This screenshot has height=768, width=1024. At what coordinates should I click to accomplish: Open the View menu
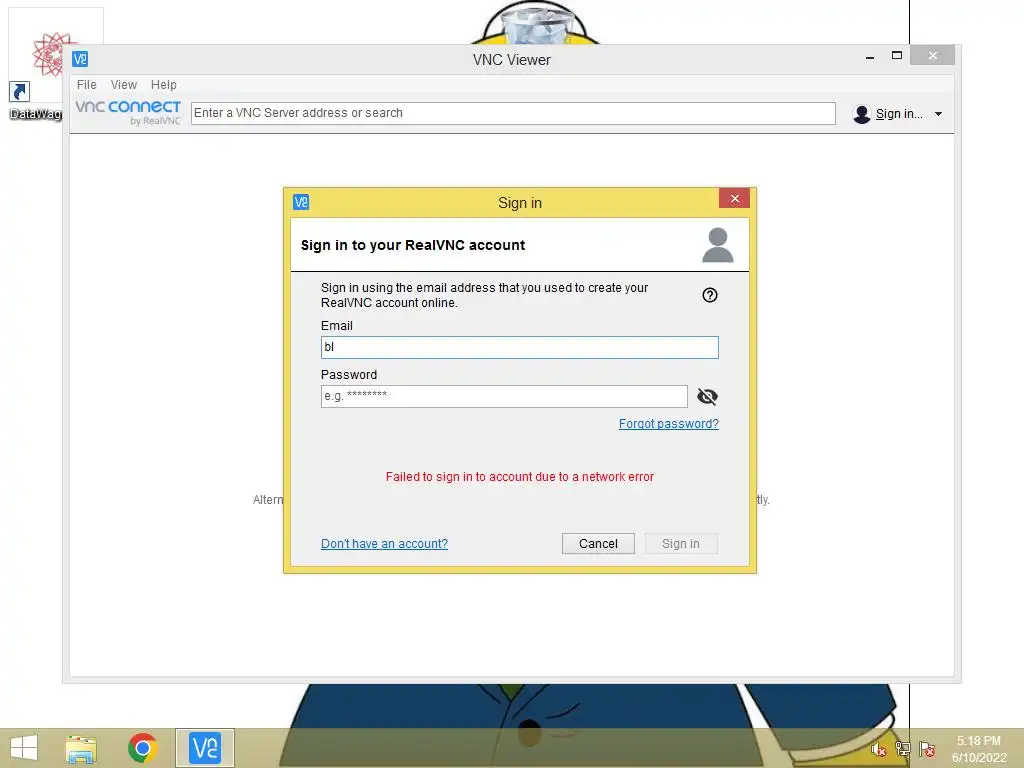pyautogui.click(x=123, y=85)
